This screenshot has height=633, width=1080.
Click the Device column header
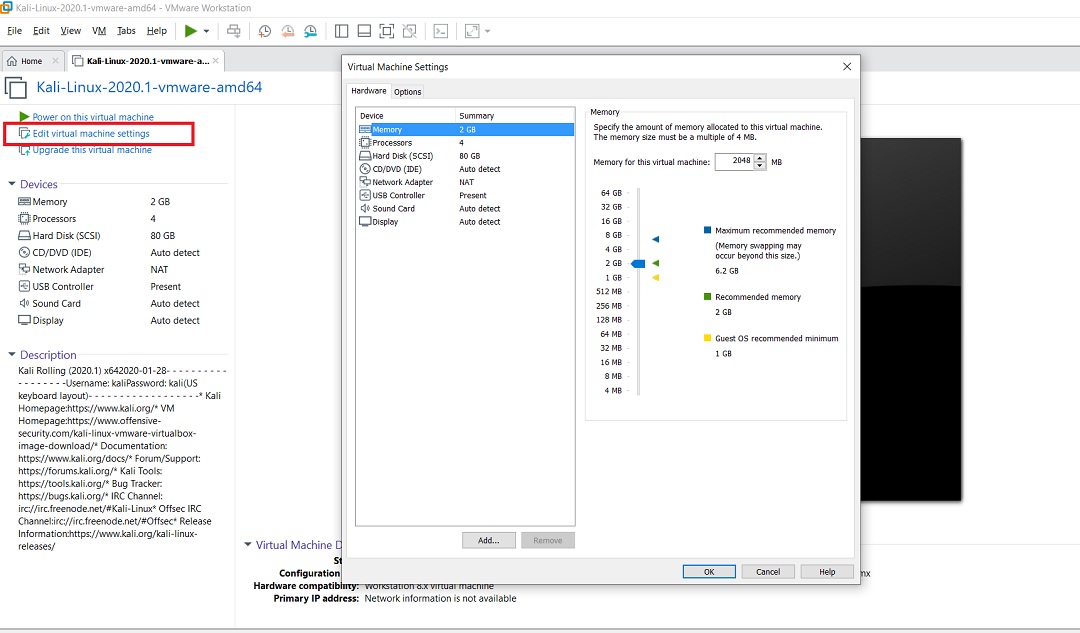point(406,116)
